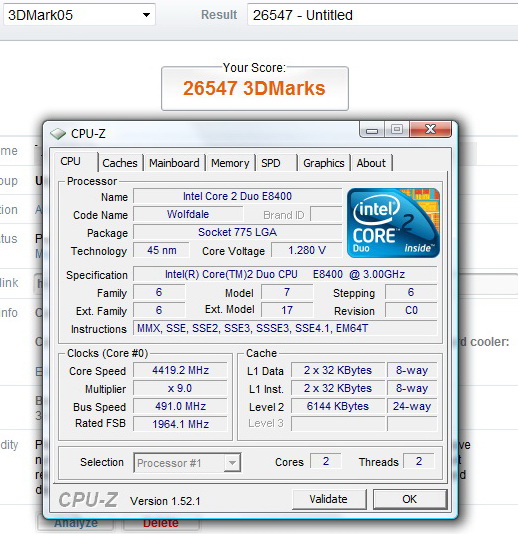Minimize the CPU-Z window

point(372,130)
